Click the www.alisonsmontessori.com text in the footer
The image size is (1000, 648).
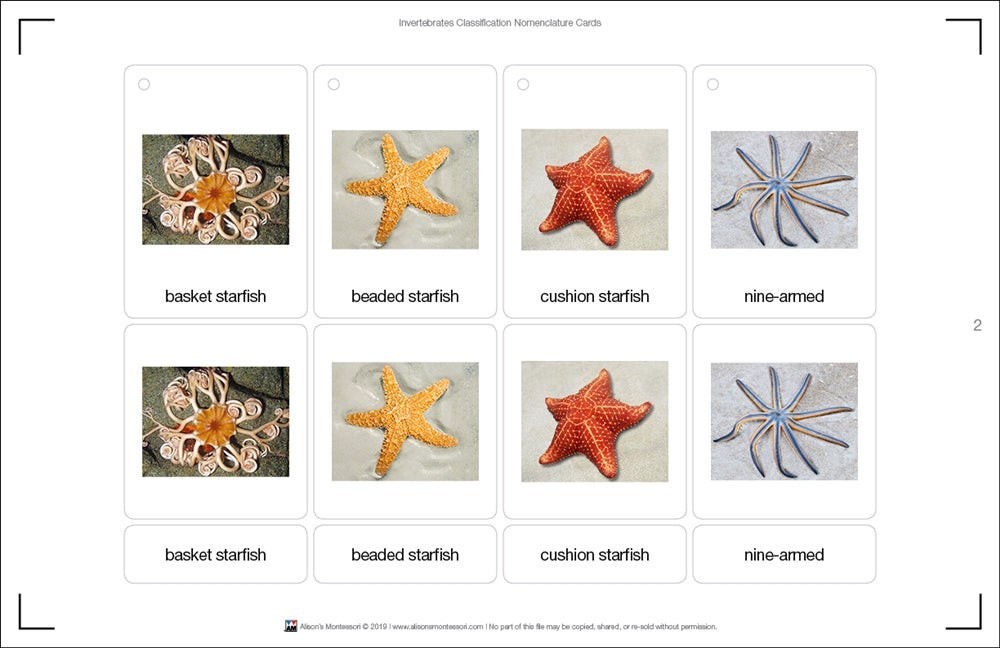pos(438,627)
